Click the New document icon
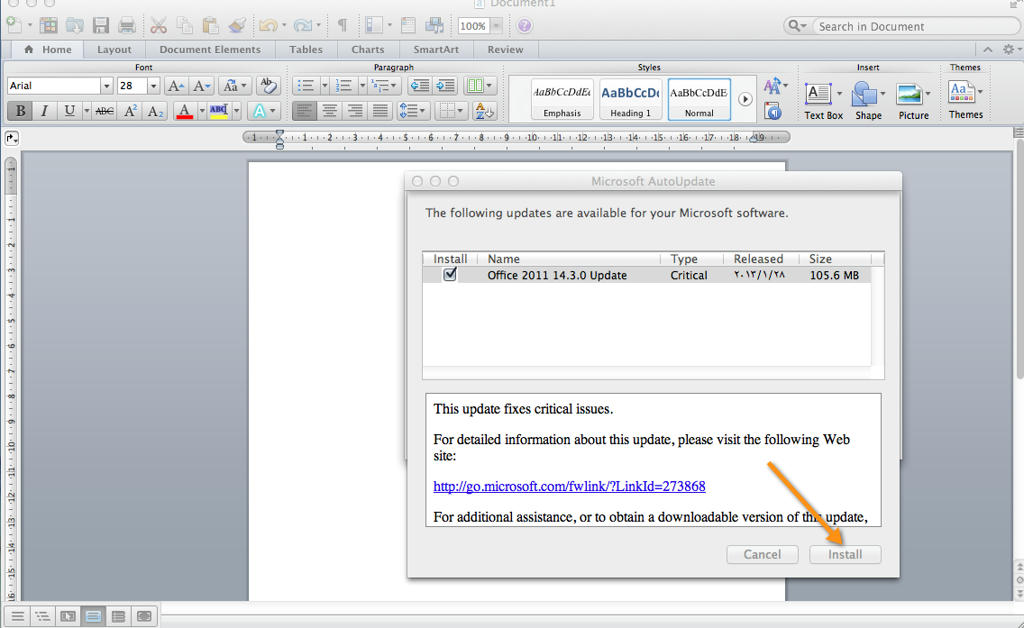The image size is (1024, 628). (14, 25)
